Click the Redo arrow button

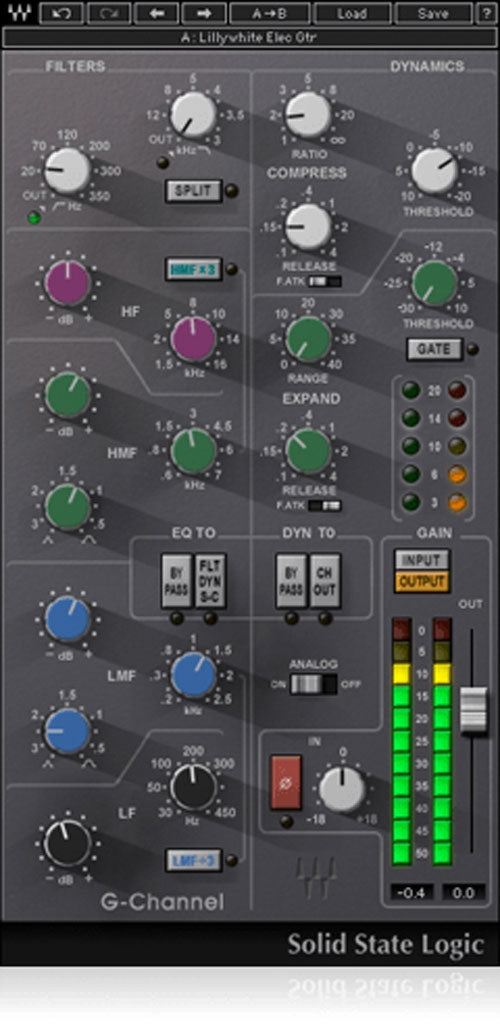tap(109, 13)
